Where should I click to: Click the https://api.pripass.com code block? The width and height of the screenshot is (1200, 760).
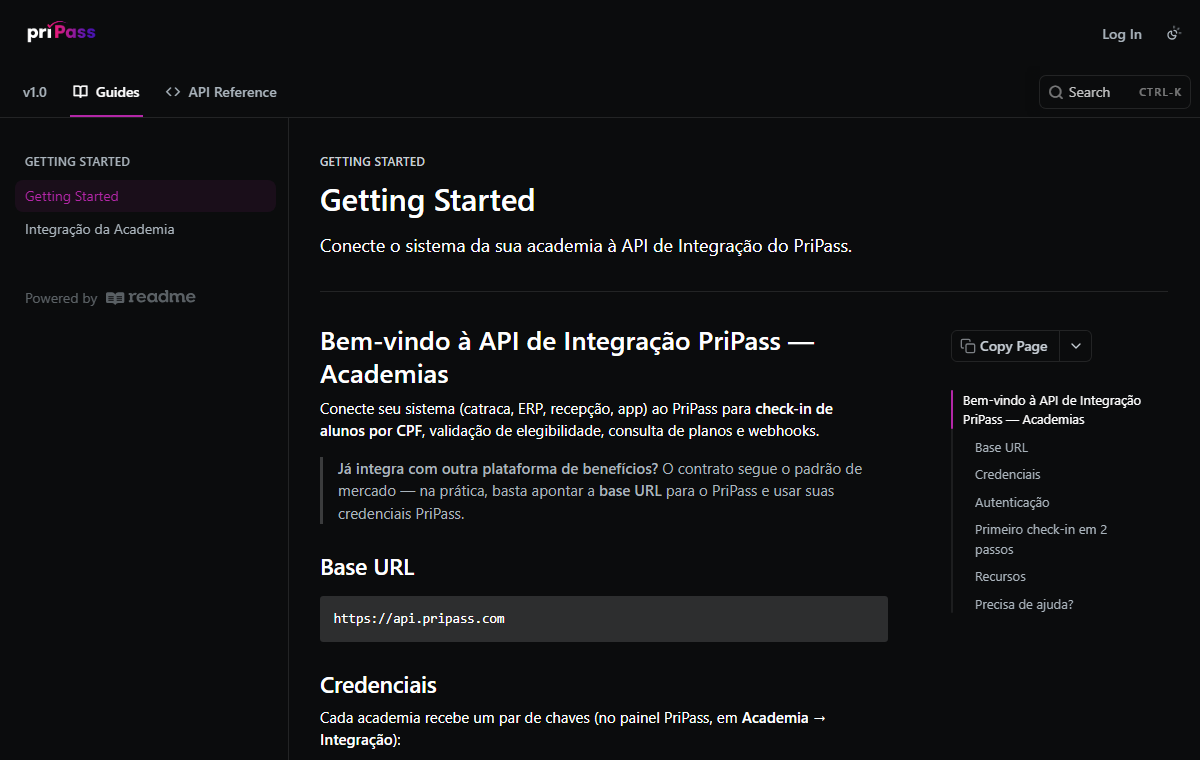[604, 619]
